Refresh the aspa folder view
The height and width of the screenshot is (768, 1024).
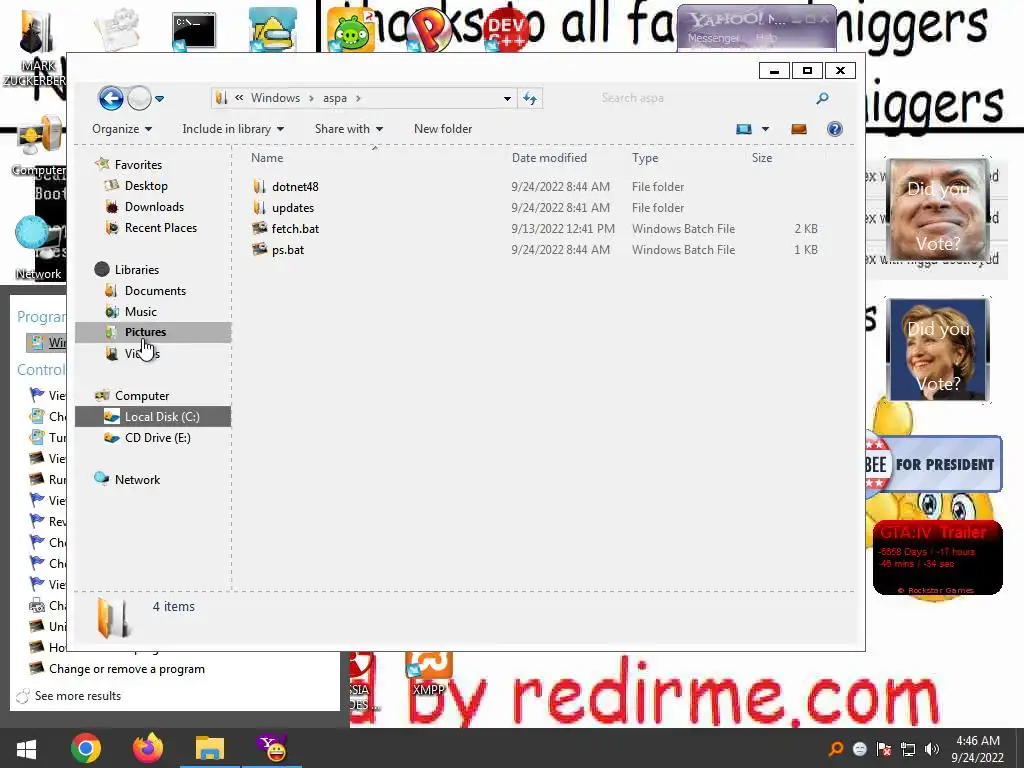530,99
